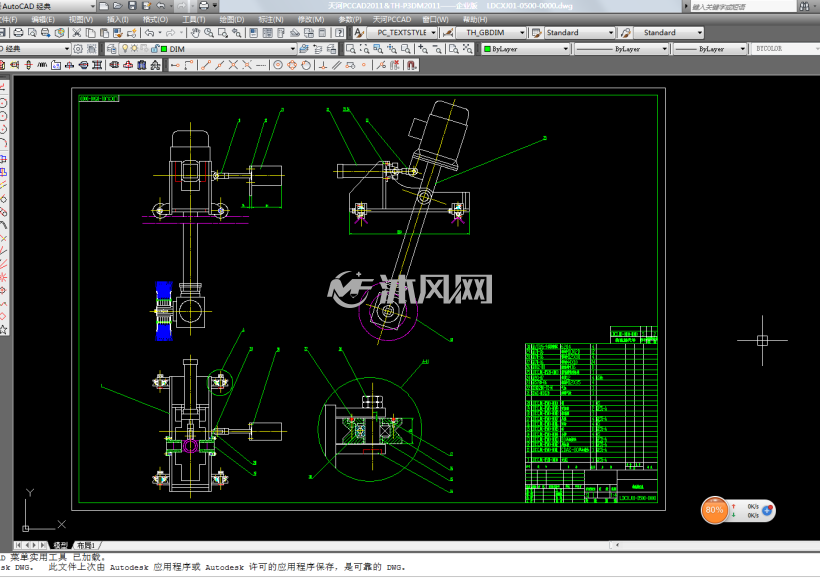Open the 视图(V) menu

click(x=81, y=19)
